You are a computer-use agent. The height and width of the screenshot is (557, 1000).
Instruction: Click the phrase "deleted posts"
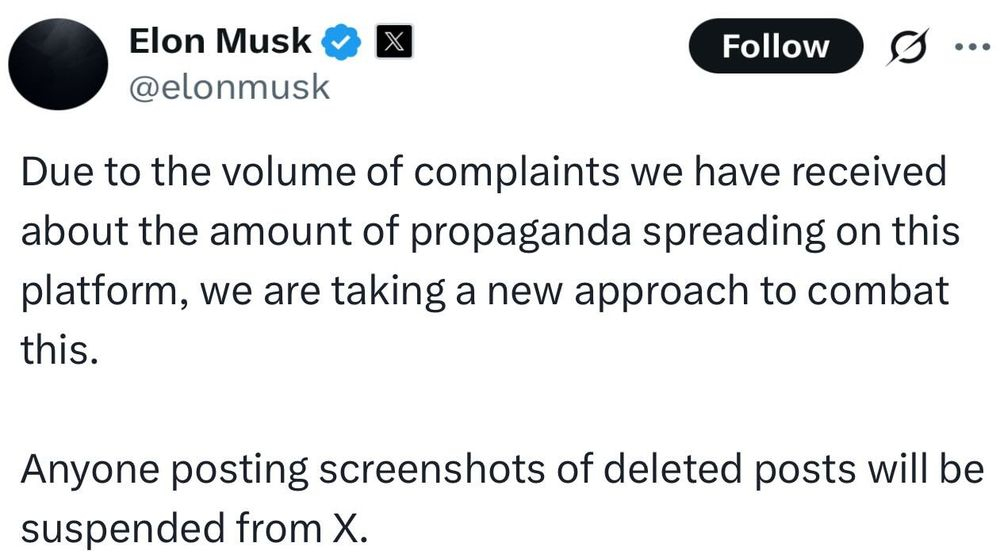tap(729, 470)
